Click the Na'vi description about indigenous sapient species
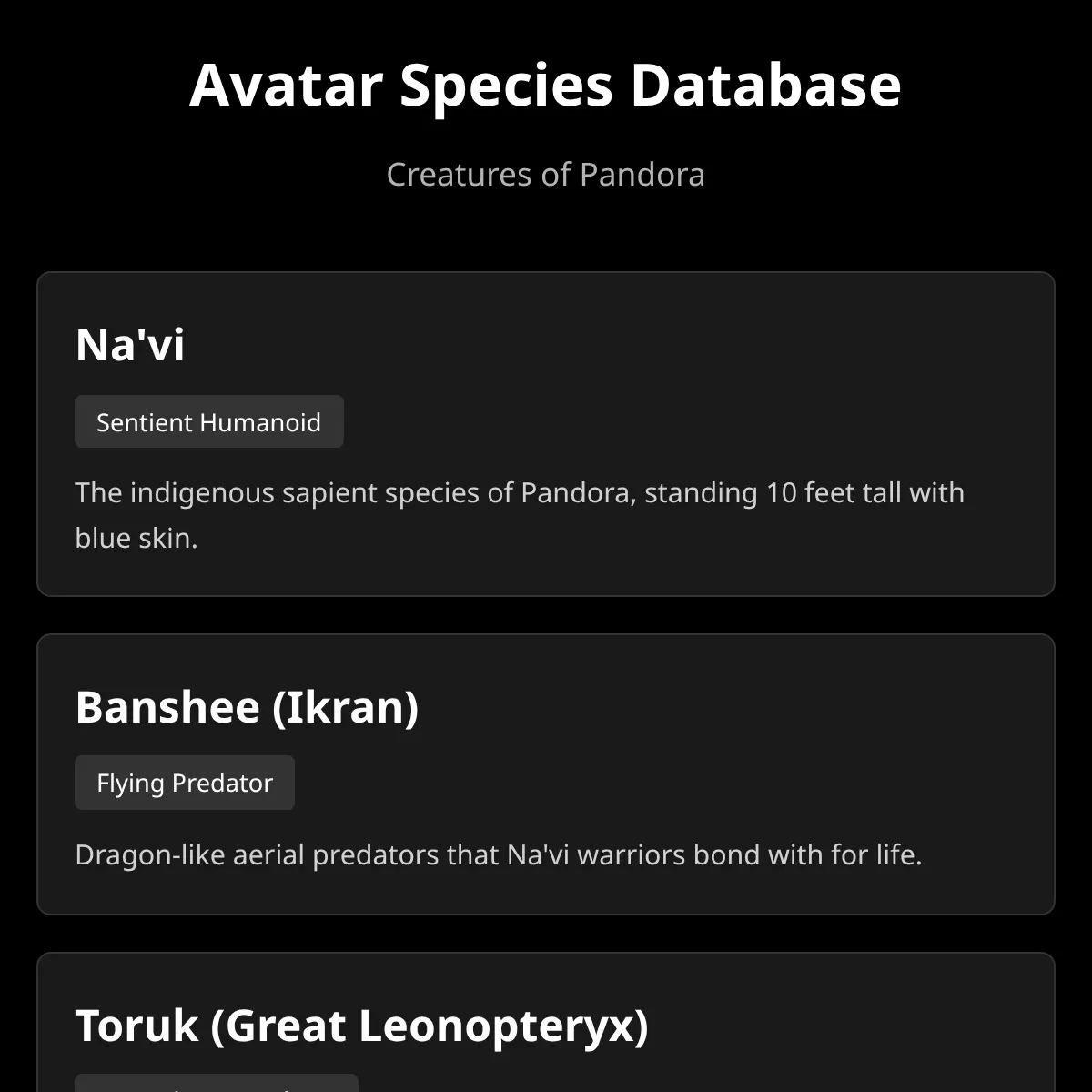The width and height of the screenshot is (1092, 1092). pyautogui.click(x=520, y=515)
